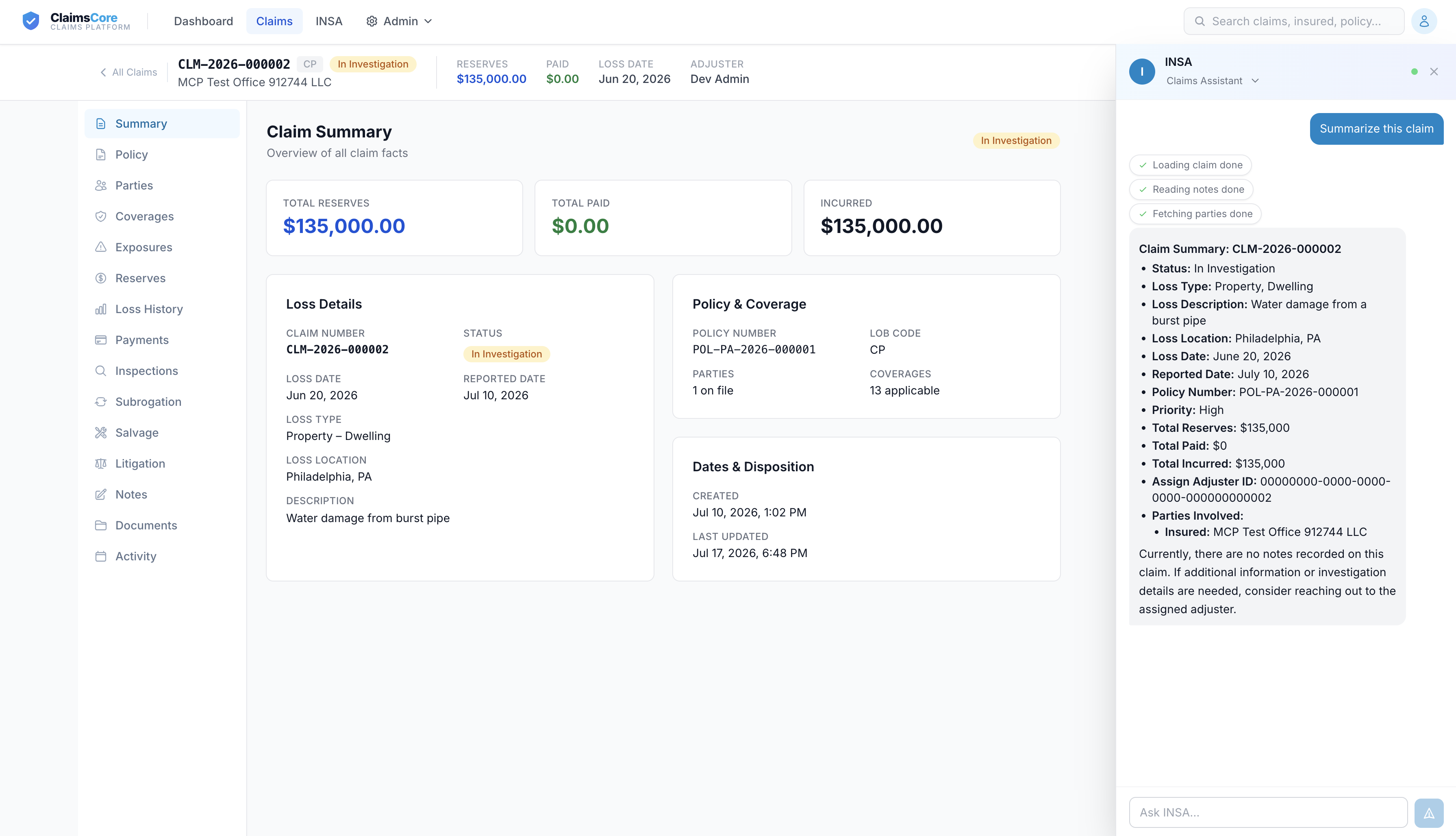The image size is (1456, 836).
Task: Click the Reserves dollar coin icon
Action: pos(101,279)
